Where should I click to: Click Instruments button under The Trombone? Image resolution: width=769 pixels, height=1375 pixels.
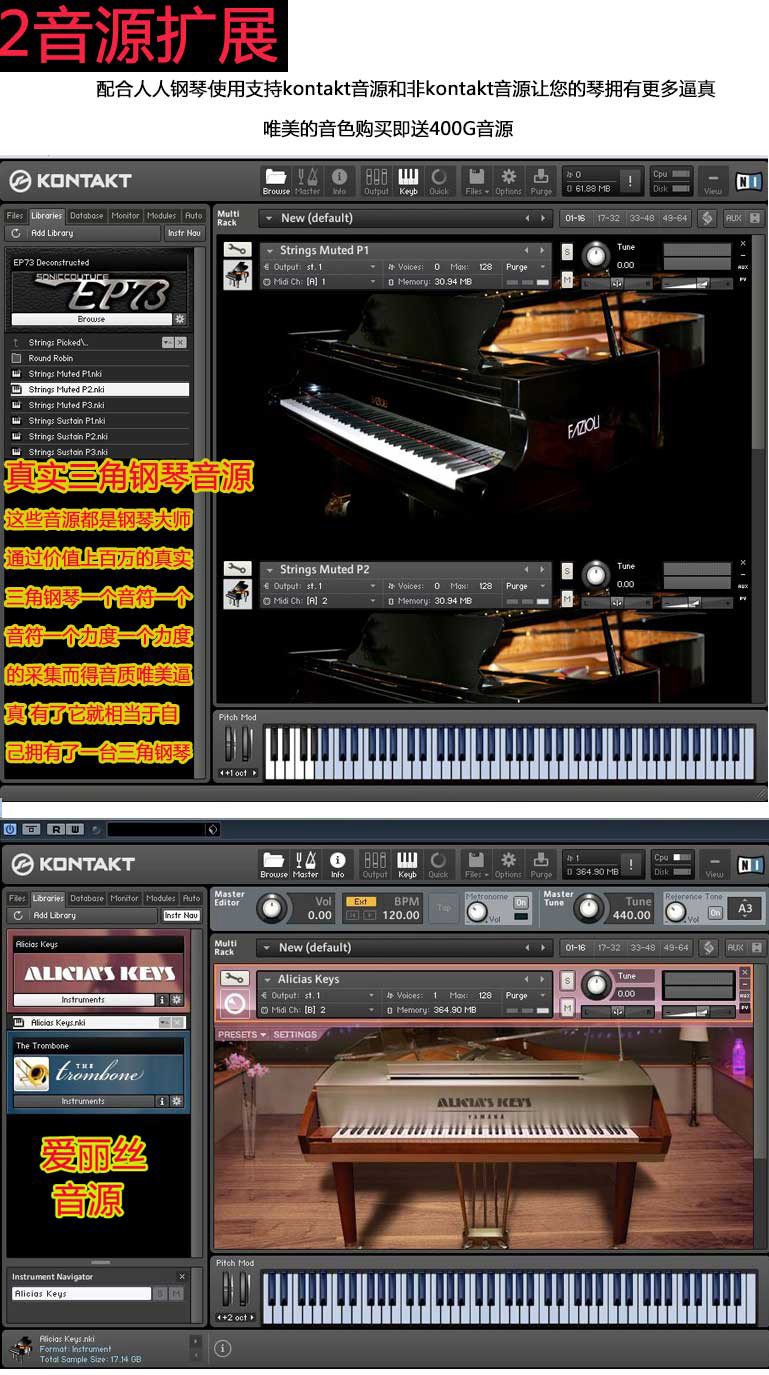coord(83,1101)
